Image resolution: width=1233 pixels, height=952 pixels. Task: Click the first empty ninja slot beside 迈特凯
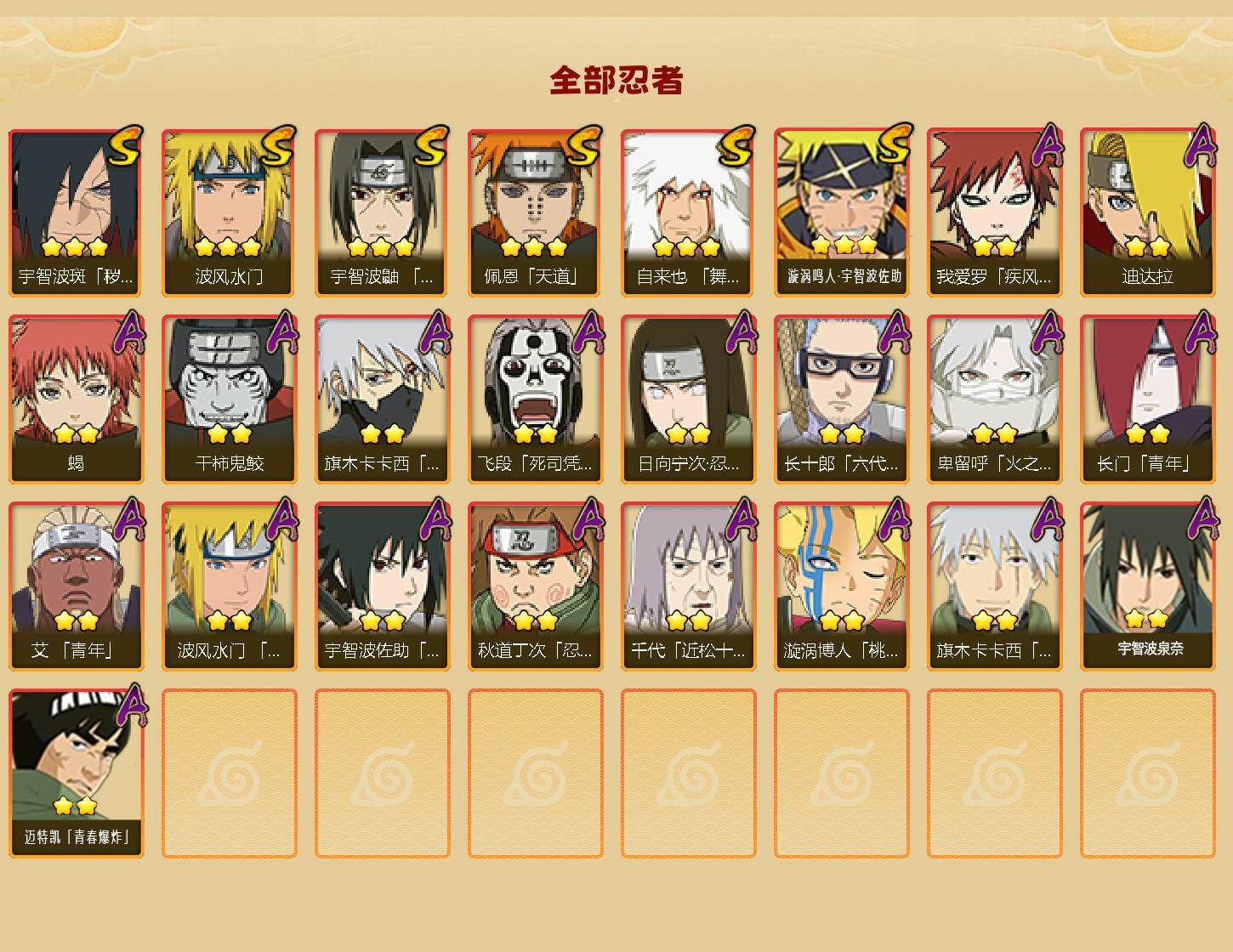pos(230,773)
